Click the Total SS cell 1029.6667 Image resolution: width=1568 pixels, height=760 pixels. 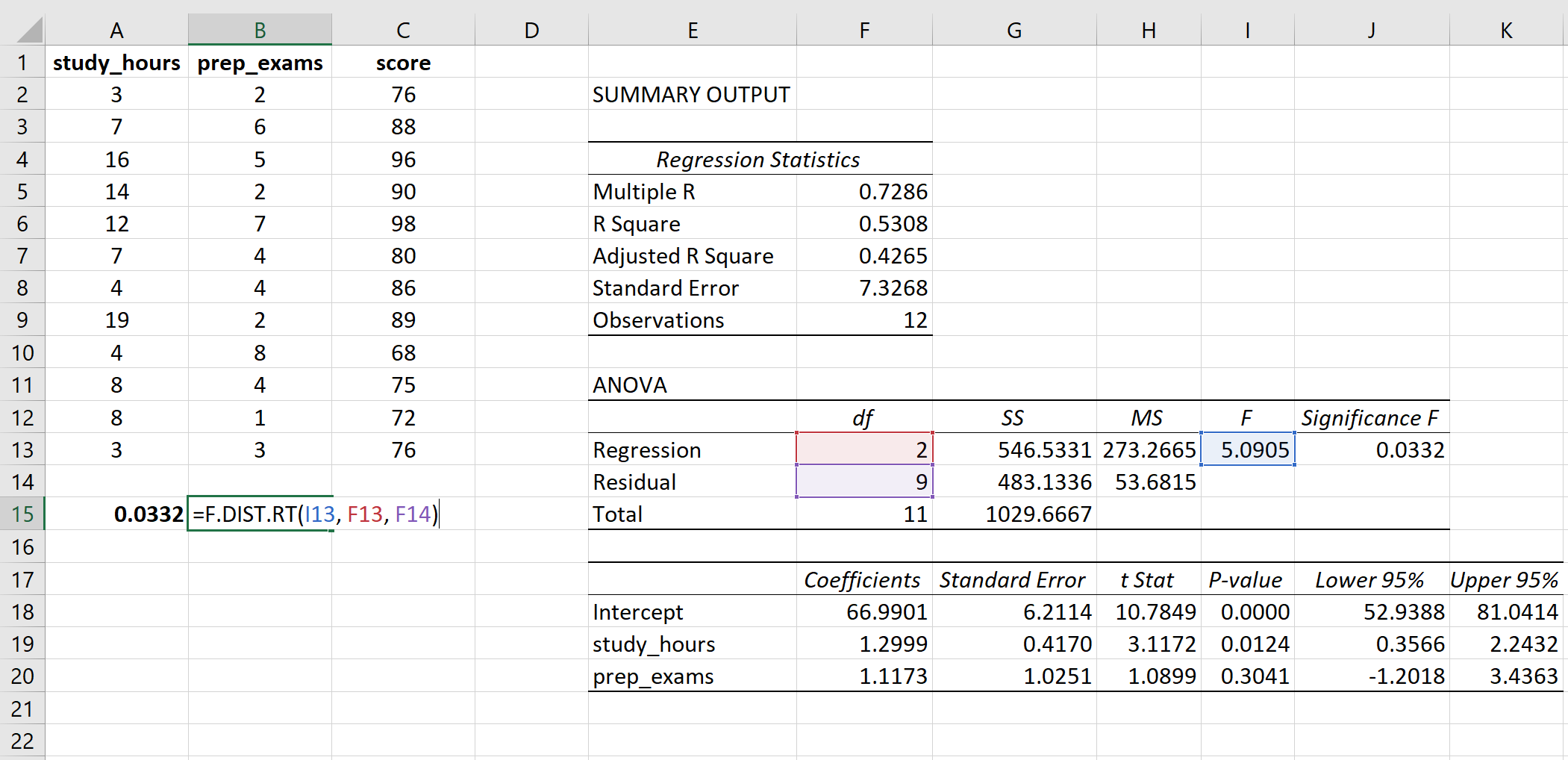pyautogui.click(x=1015, y=514)
